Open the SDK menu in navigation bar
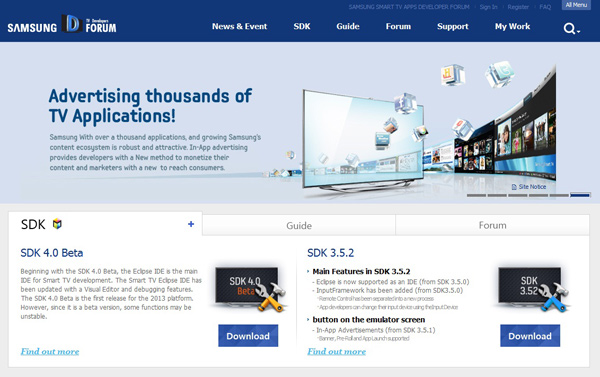Viewport: 600px width, 377px height. pos(302,26)
